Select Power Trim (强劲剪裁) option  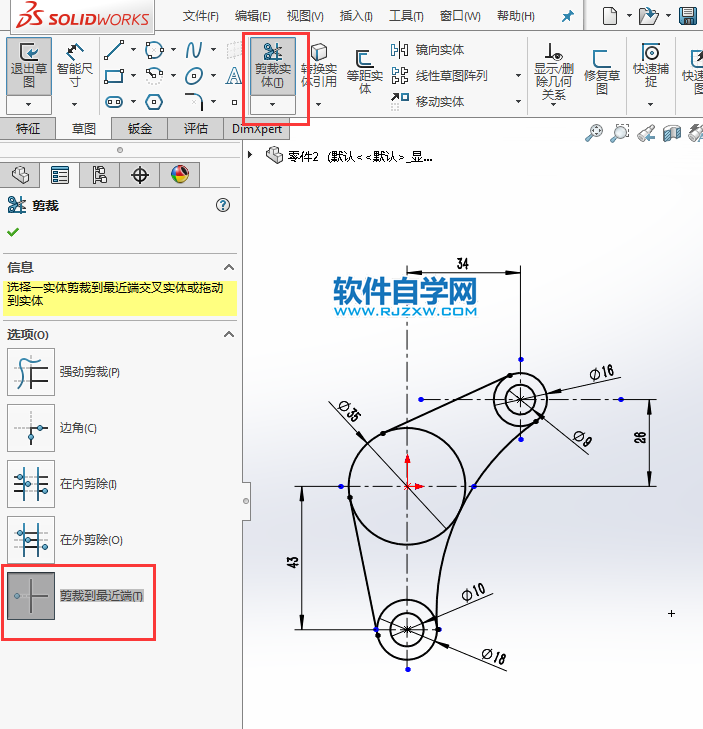[x=30, y=372]
